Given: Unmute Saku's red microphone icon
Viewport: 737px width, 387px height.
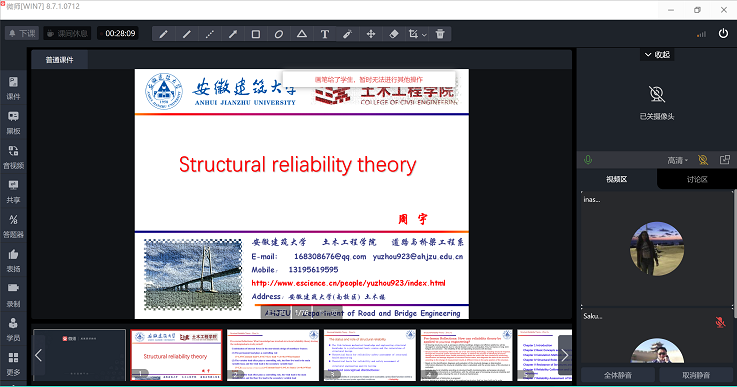Looking at the screenshot, I should 720,322.
